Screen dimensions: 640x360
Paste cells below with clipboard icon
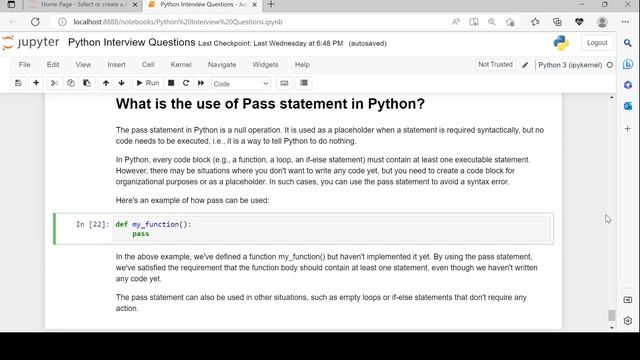87,83
